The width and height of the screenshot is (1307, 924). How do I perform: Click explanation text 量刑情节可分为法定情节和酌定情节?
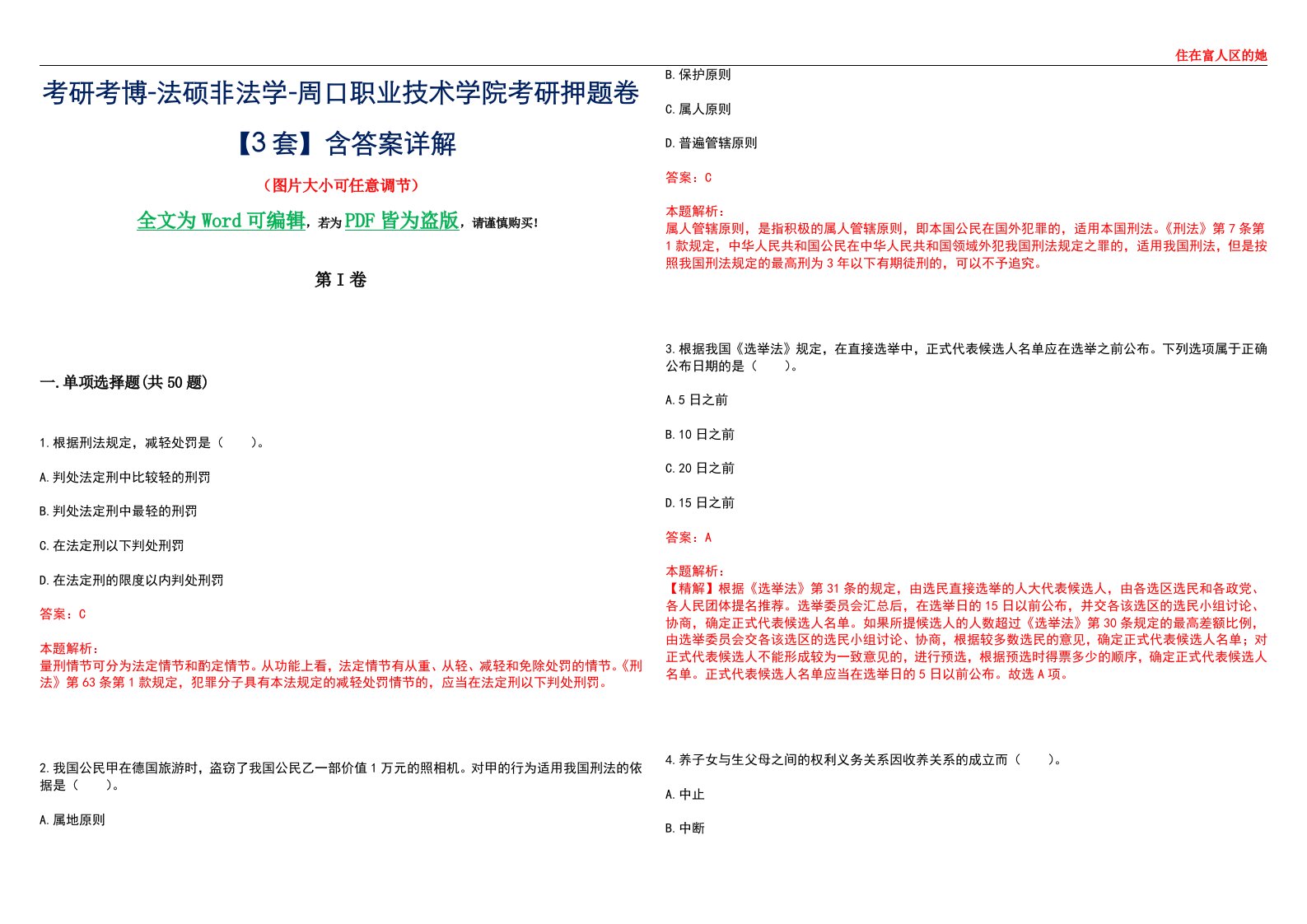click(x=340, y=674)
